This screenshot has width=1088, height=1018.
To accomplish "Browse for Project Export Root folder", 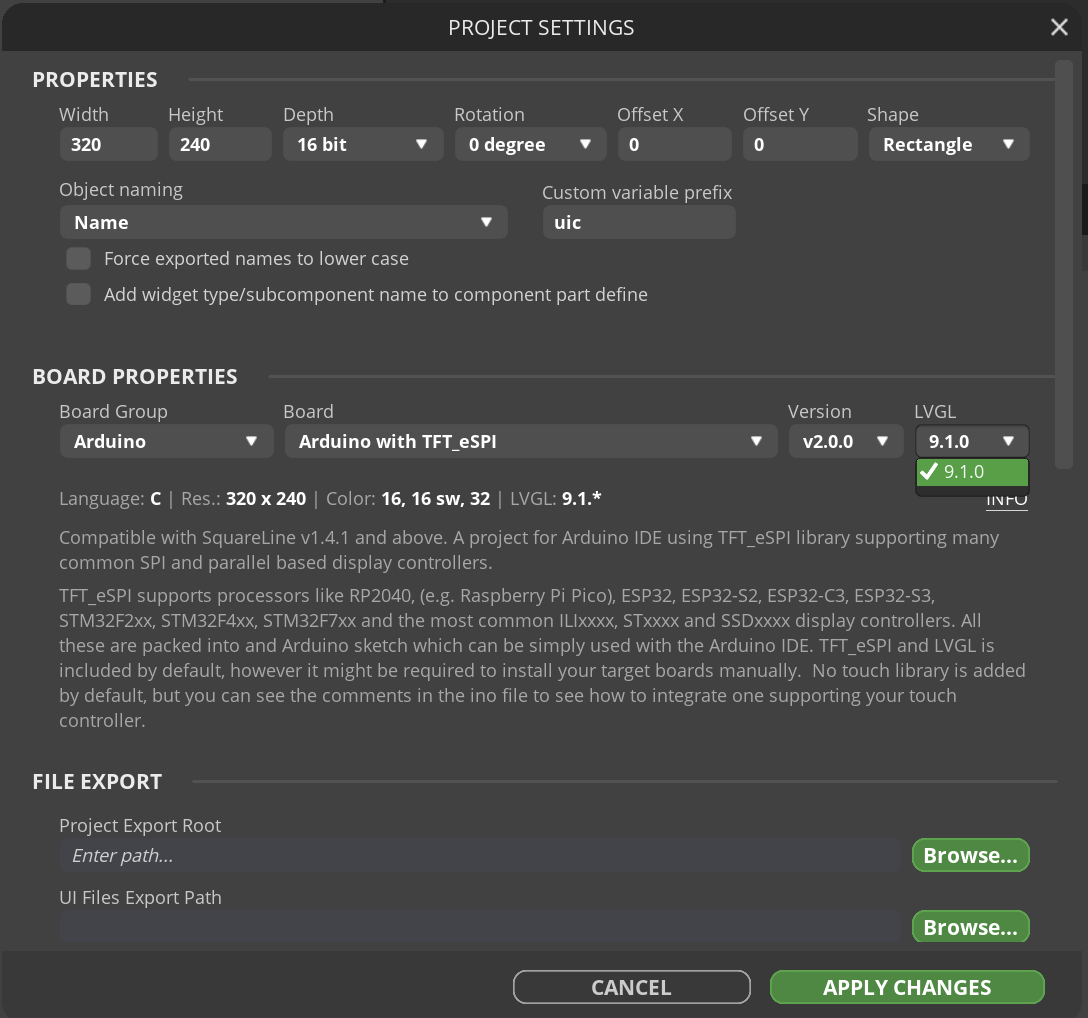I will pos(969,856).
